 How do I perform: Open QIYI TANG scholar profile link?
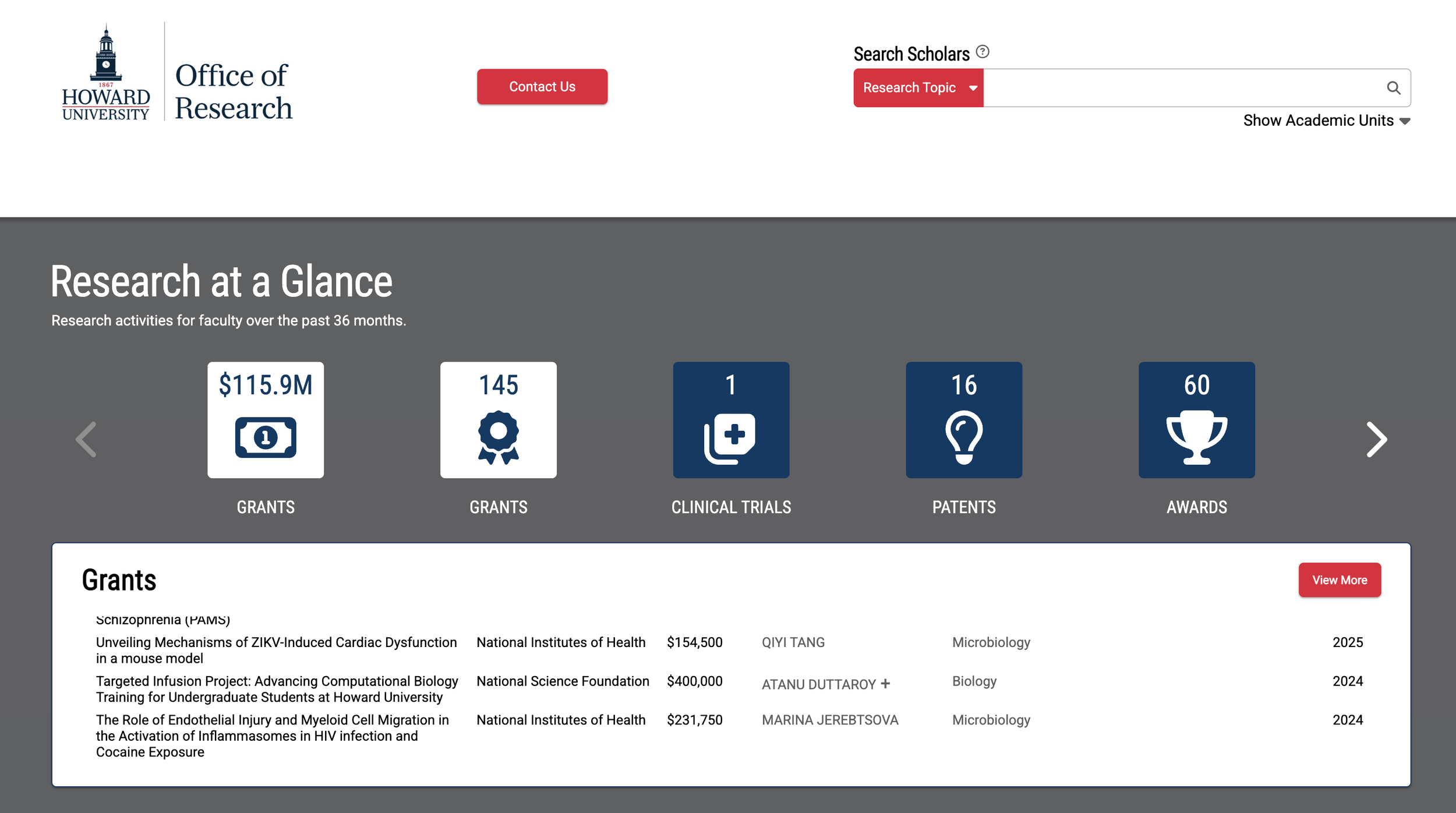point(793,642)
